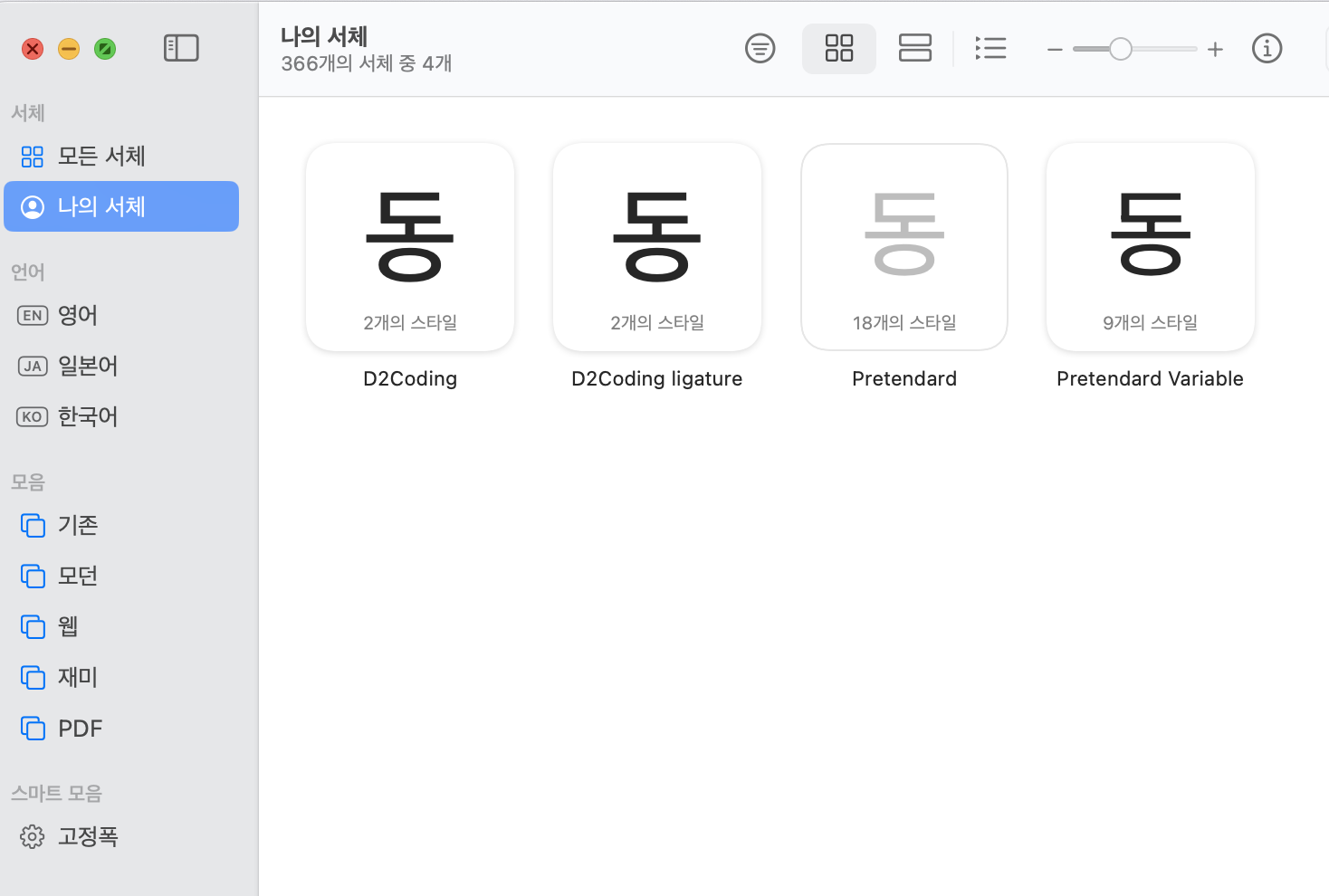The width and height of the screenshot is (1329, 896).
Task: Click the preview size slider knob
Action: click(1121, 49)
